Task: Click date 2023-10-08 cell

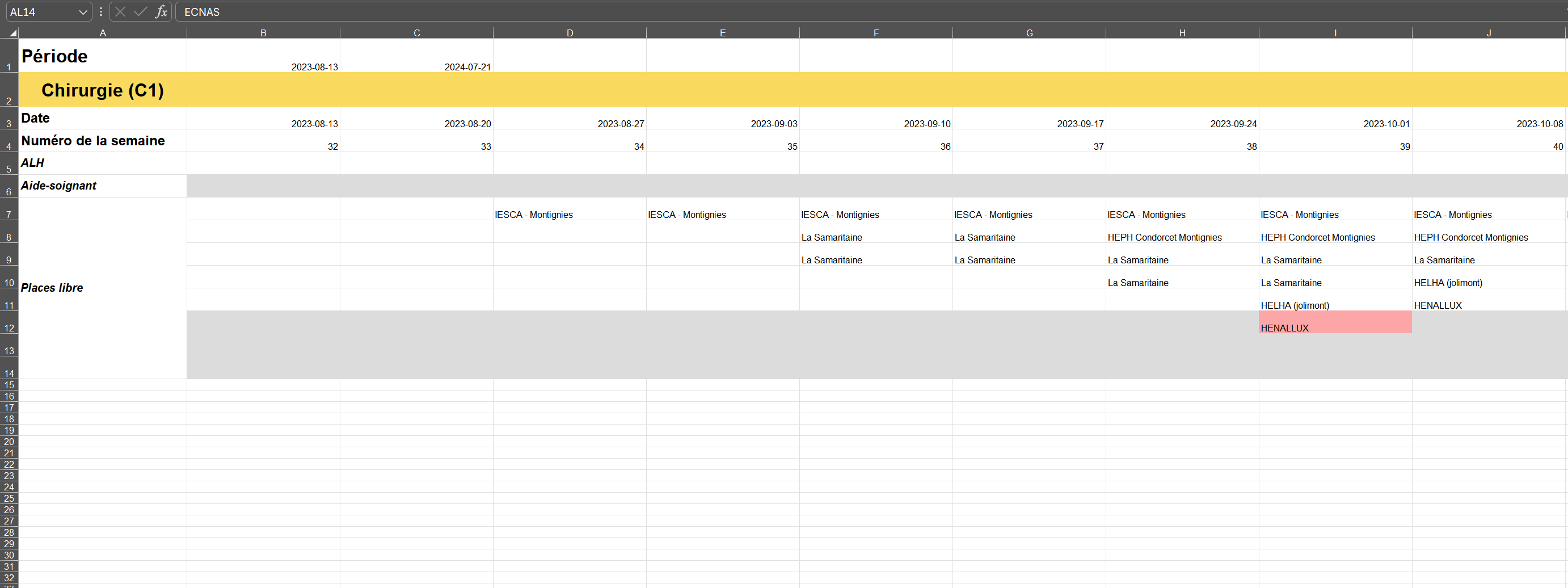Action: 1489,118
